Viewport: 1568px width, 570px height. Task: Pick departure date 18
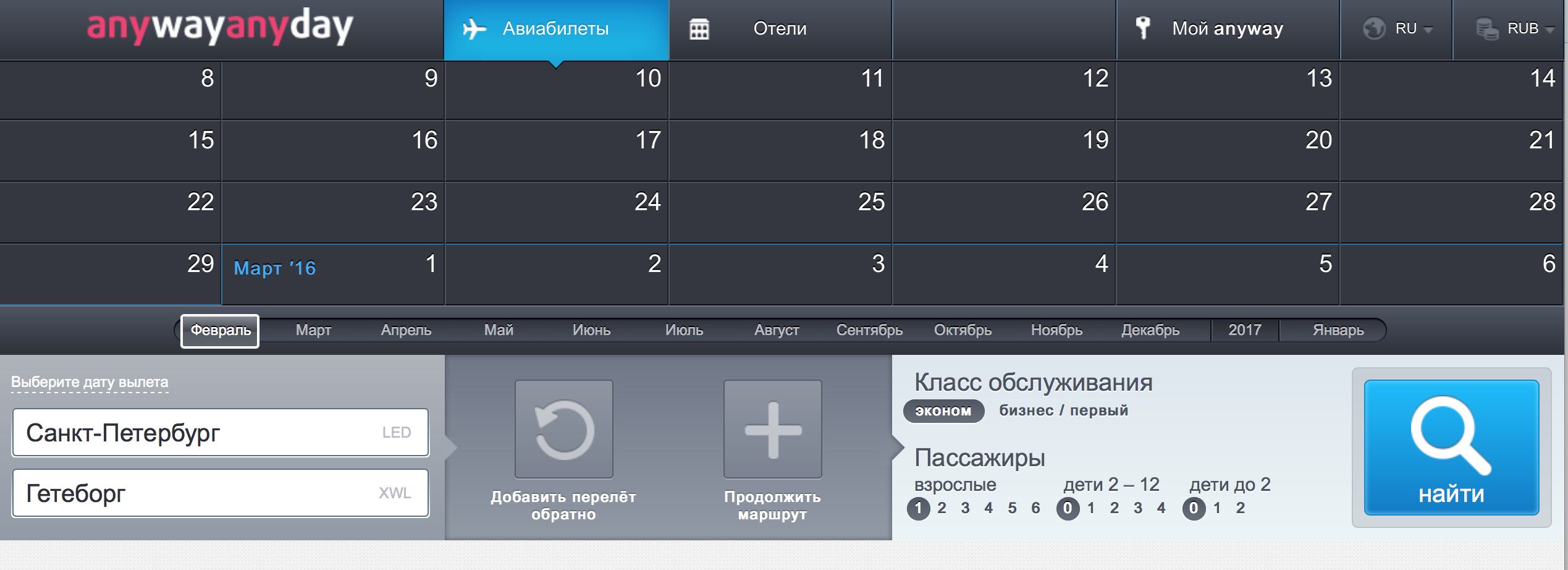780,151
